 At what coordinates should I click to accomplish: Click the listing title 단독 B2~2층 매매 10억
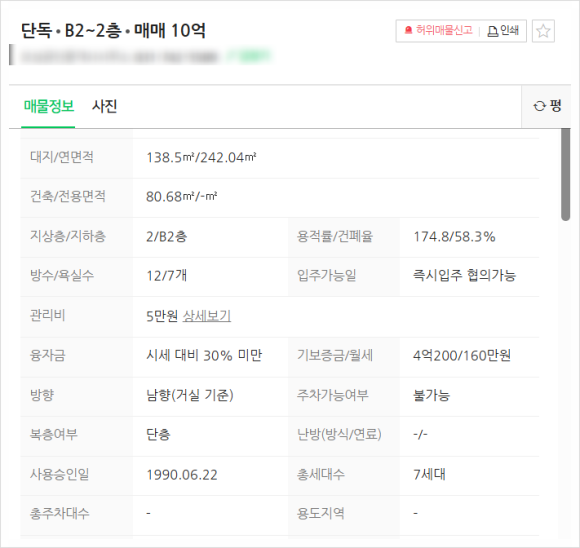tap(113, 31)
